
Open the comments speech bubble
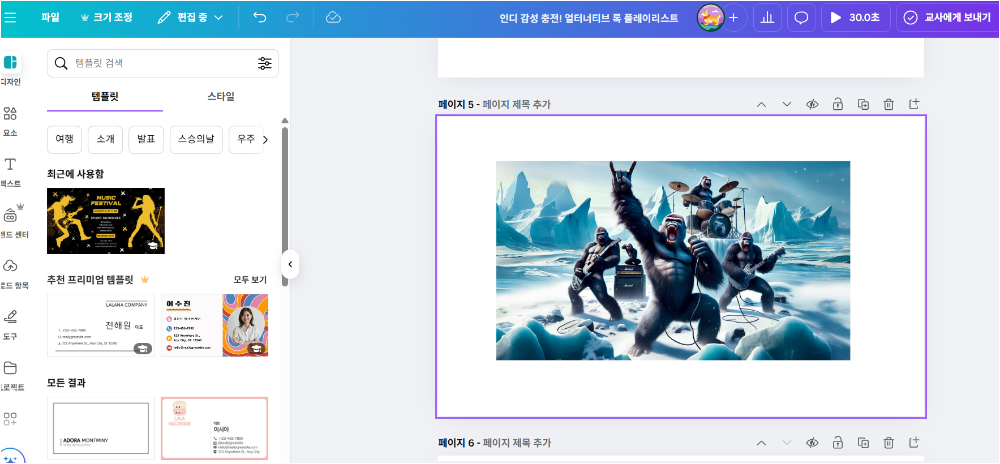click(x=801, y=18)
